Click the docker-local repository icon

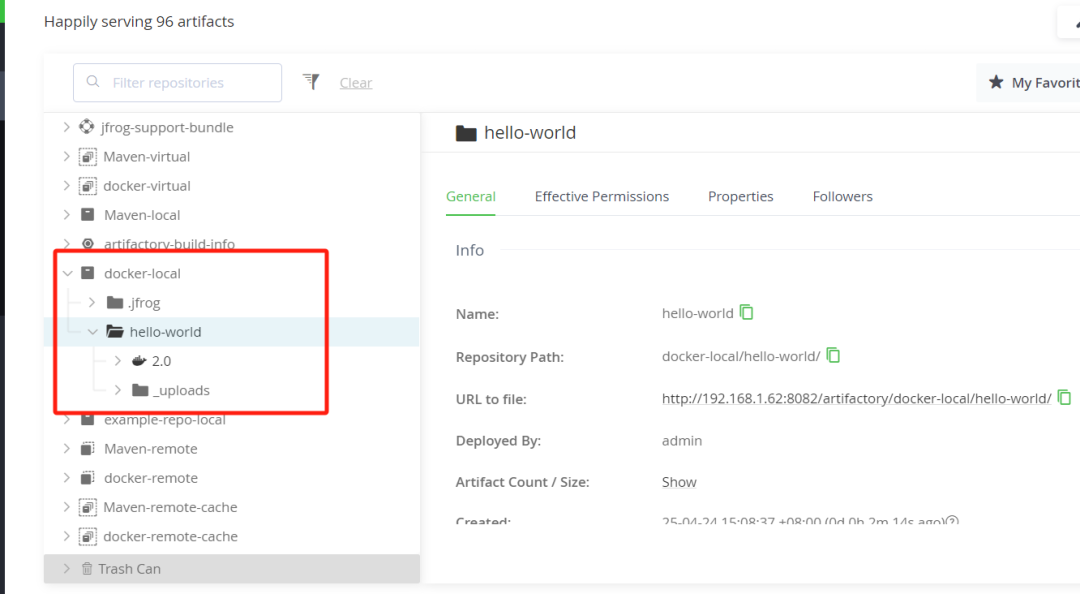pos(87,273)
